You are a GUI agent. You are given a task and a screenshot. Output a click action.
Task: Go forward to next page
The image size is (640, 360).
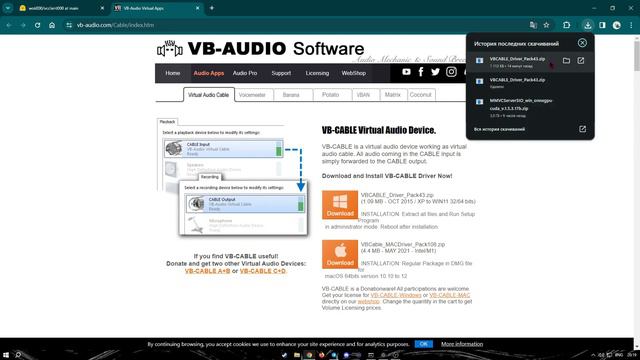(x=23, y=25)
